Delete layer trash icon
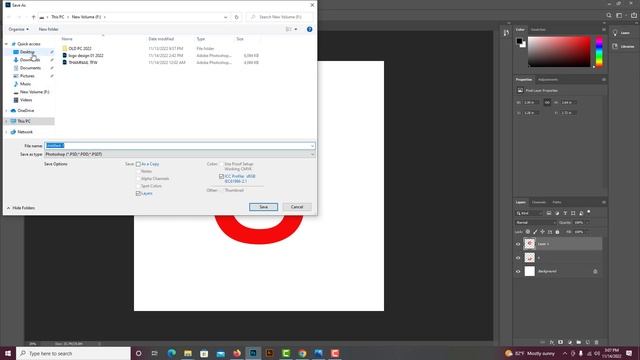The image size is (640, 360). [597, 342]
